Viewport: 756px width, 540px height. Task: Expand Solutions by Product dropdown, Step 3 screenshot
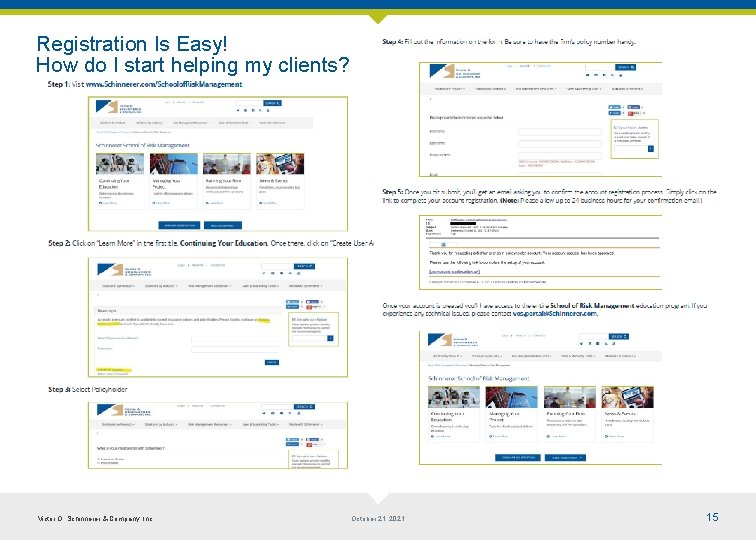click(118, 425)
